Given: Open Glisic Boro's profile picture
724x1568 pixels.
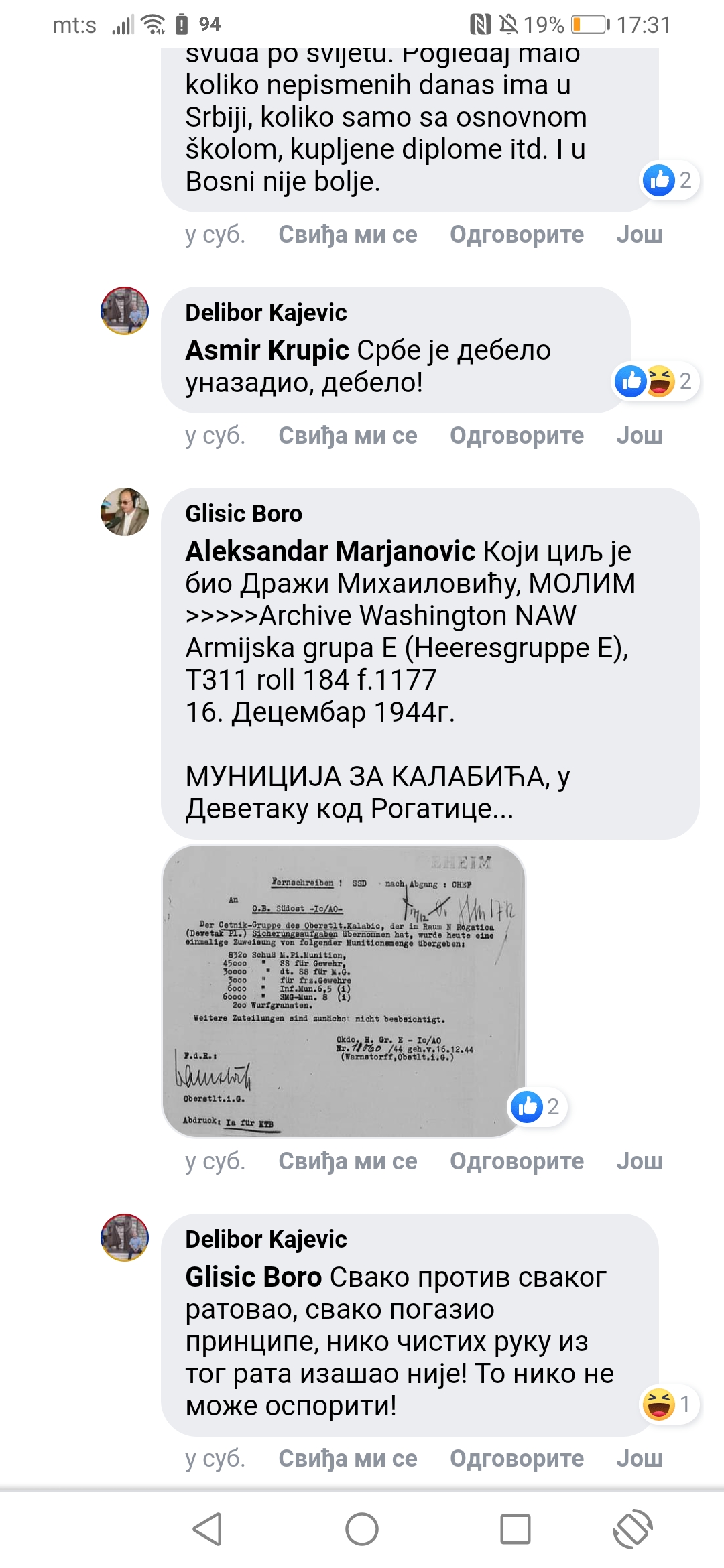Looking at the screenshot, I should (125, 512).
